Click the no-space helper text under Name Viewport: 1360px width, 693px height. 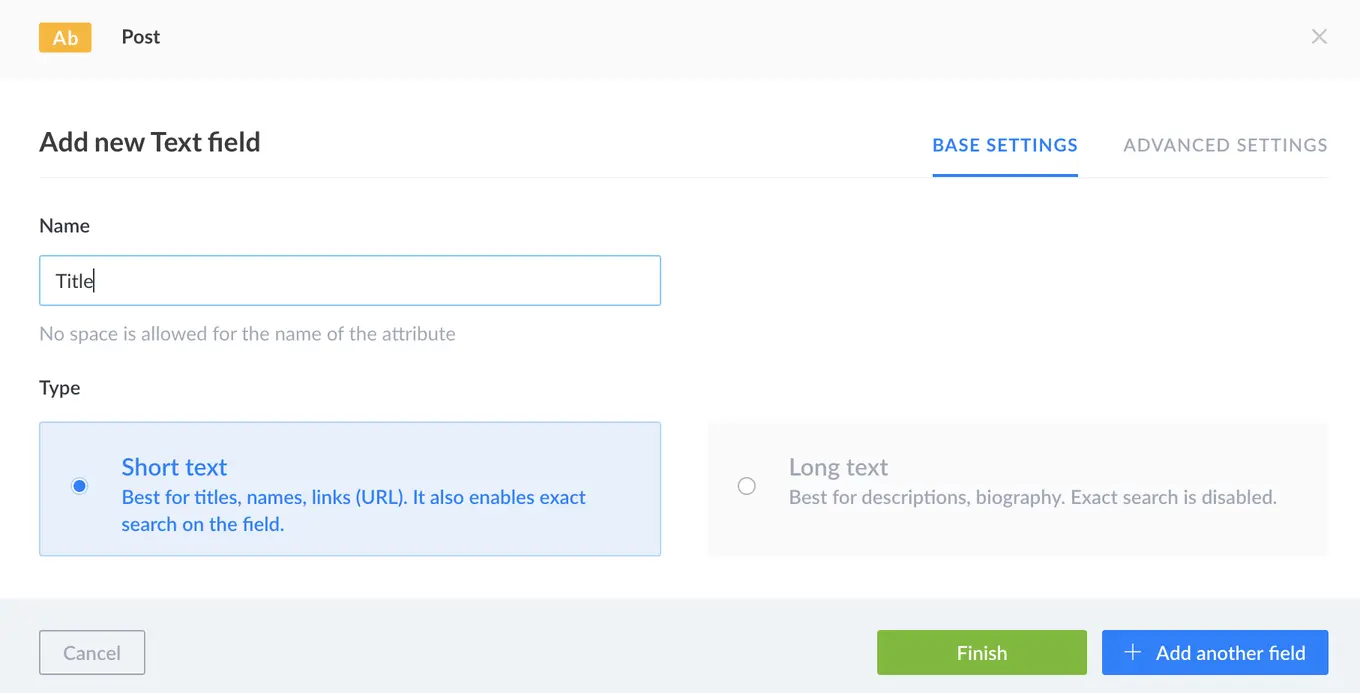pyautogui.click(x=247, y=333)
